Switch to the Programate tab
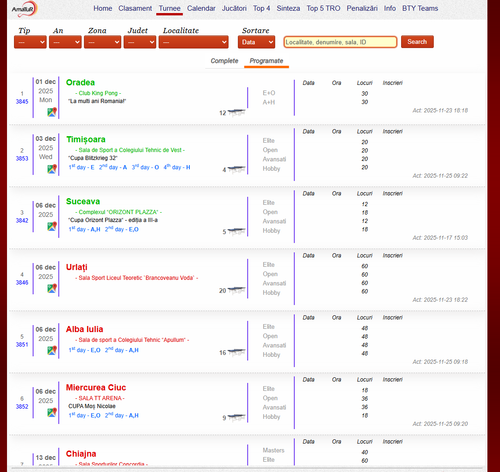This screenshot has height=472, width=500. 266,61
